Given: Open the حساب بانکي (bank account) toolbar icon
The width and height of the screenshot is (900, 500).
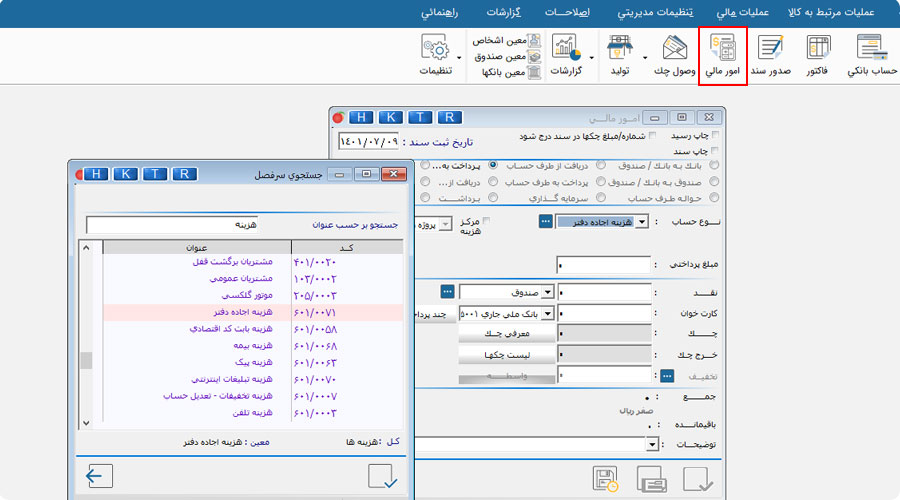Looking at the screenshot, I should (871, 55).
